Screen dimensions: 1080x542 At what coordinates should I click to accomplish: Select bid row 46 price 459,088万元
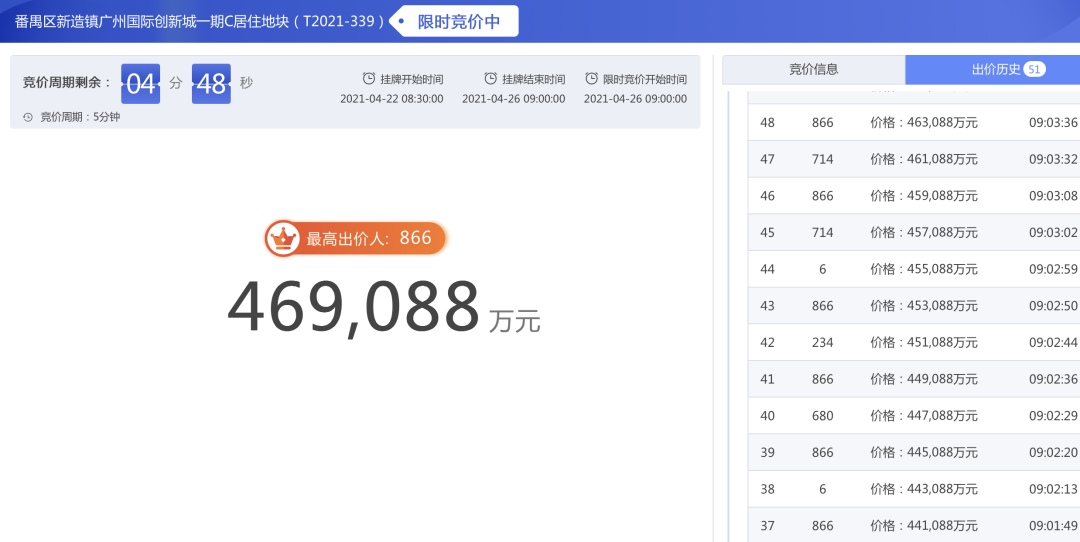[914, 196]
